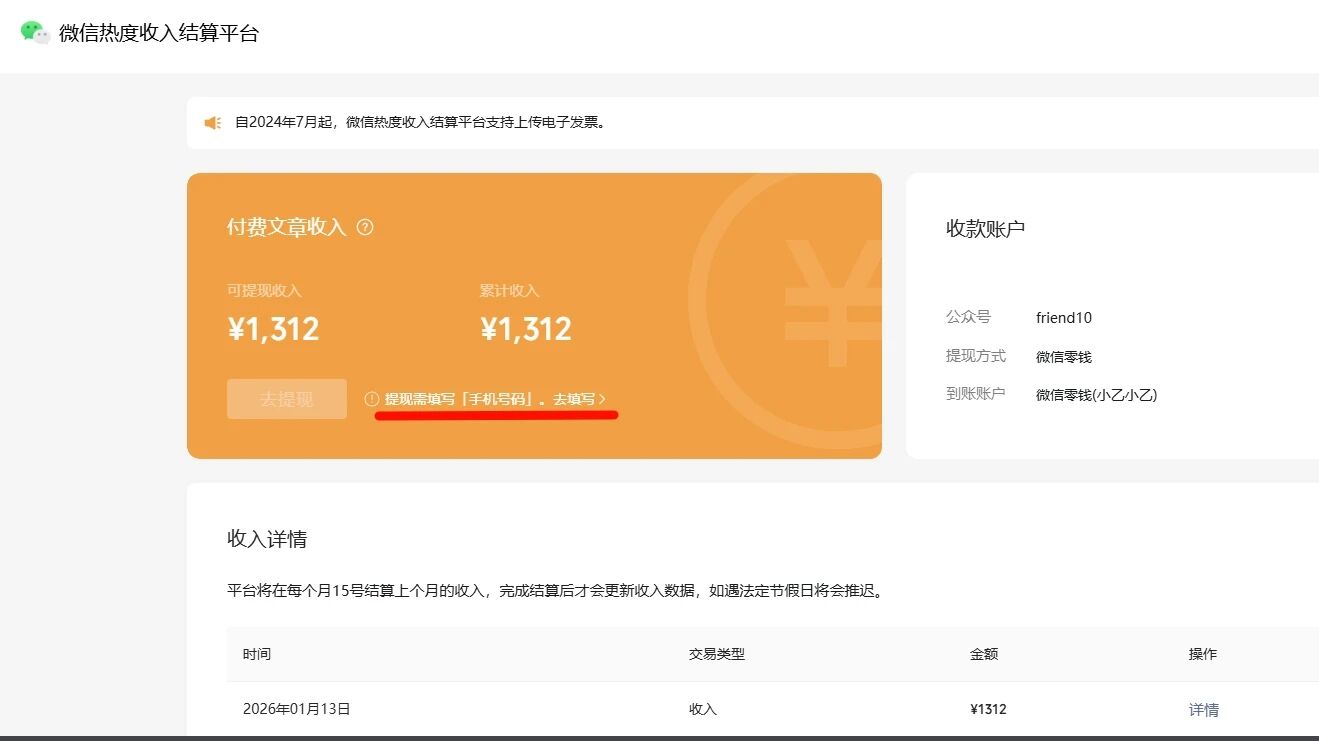Click the 微信热度收入结算平台 title
Viewport: 1319px width, 741px height.
click(159, 33)
